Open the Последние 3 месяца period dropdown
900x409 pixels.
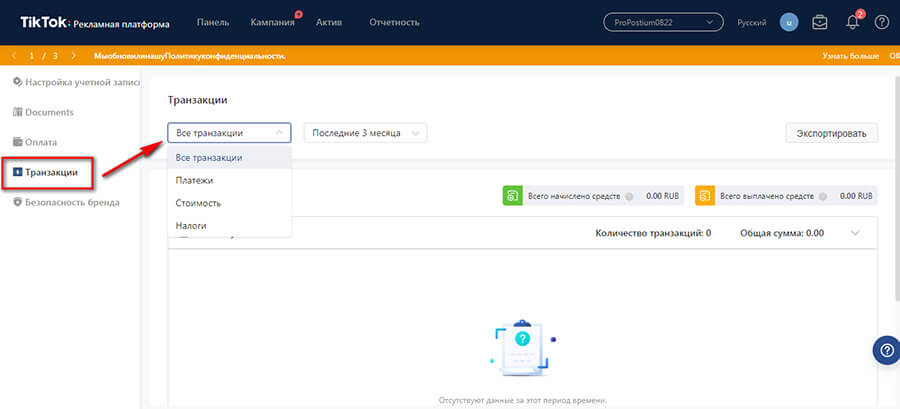[x=365, y=133]
